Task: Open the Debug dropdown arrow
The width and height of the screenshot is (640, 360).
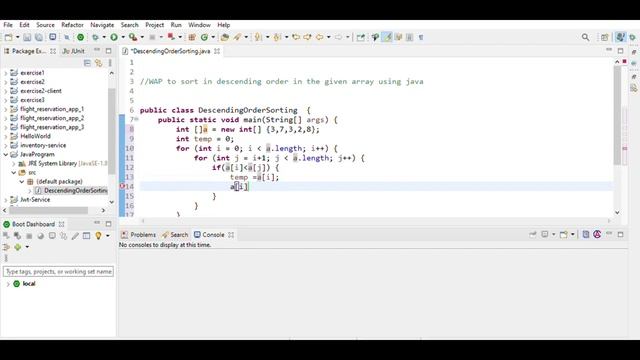Action: coord(104,37)
